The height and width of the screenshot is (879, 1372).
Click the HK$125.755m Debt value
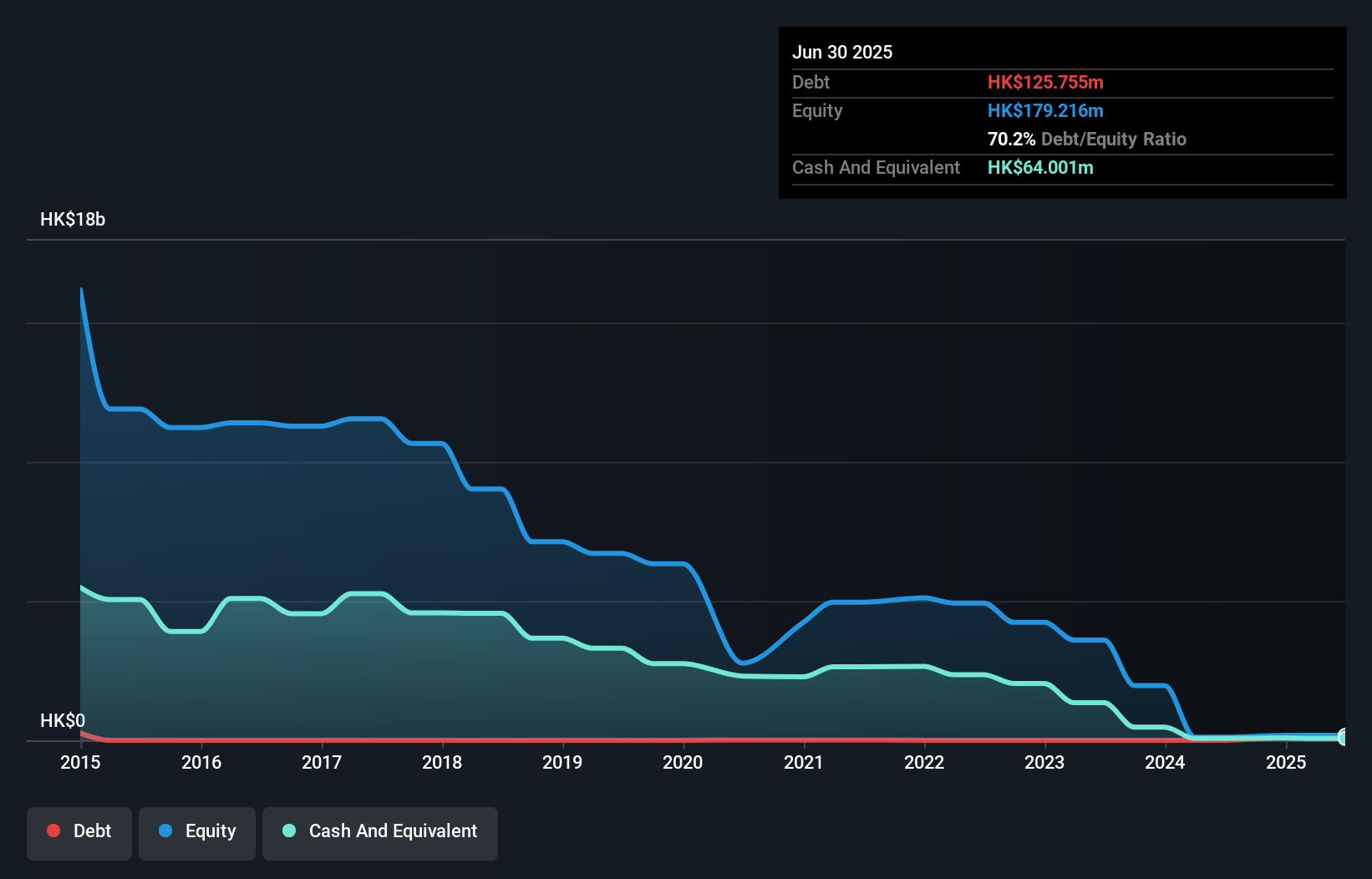(1045, 82)
